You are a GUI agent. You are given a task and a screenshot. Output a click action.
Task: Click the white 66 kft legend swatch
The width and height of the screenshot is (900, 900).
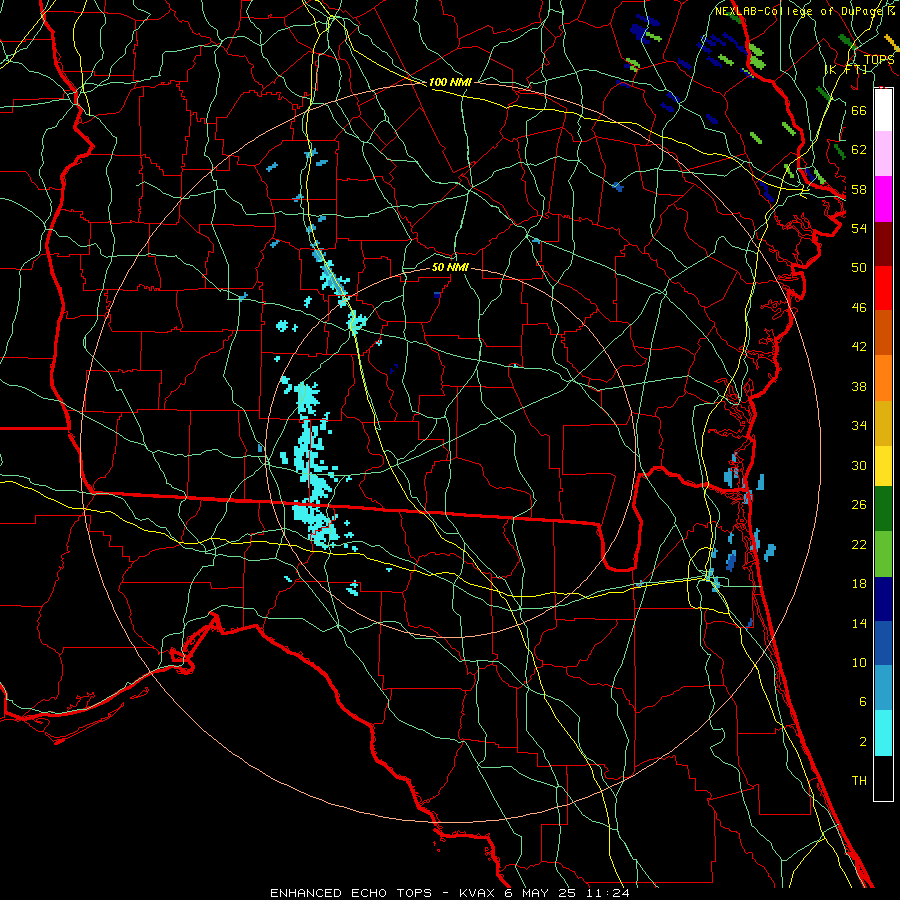[x=883, y=110]
